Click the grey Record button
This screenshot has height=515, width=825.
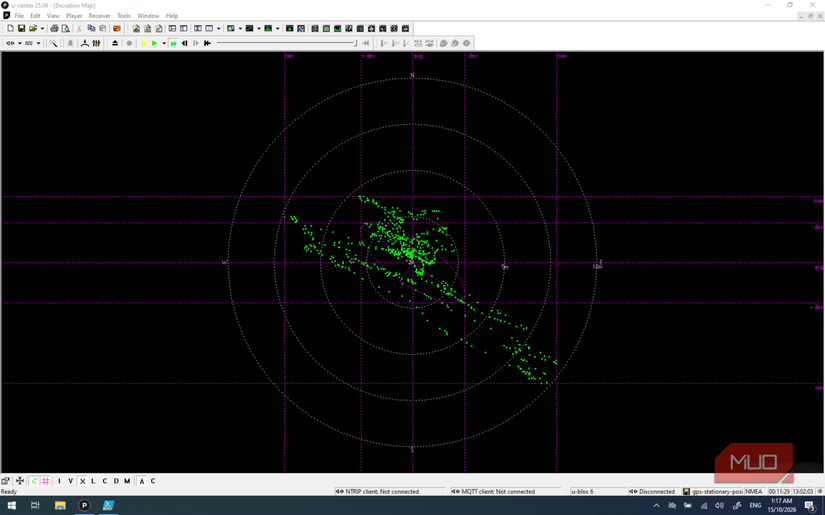coord(129,43)
